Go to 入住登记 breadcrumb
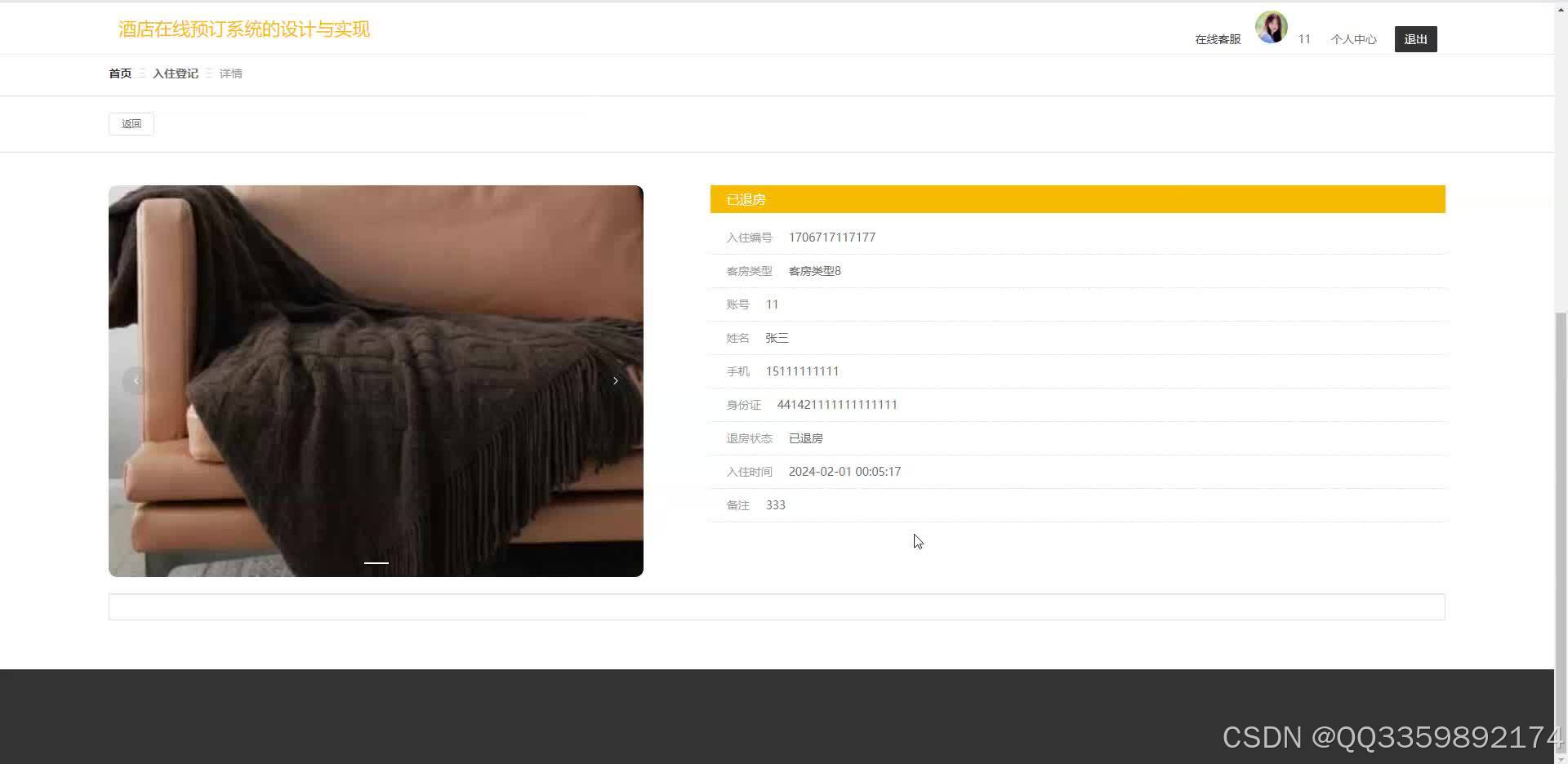Image resolution: width=1568 pixels, height=764 pixels. pos(175,73)
